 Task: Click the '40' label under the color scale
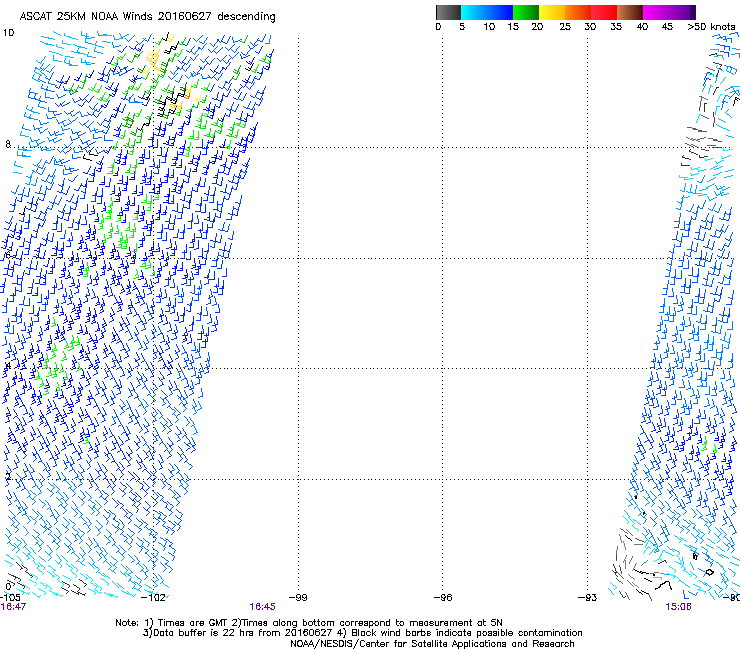coord(642,27)
